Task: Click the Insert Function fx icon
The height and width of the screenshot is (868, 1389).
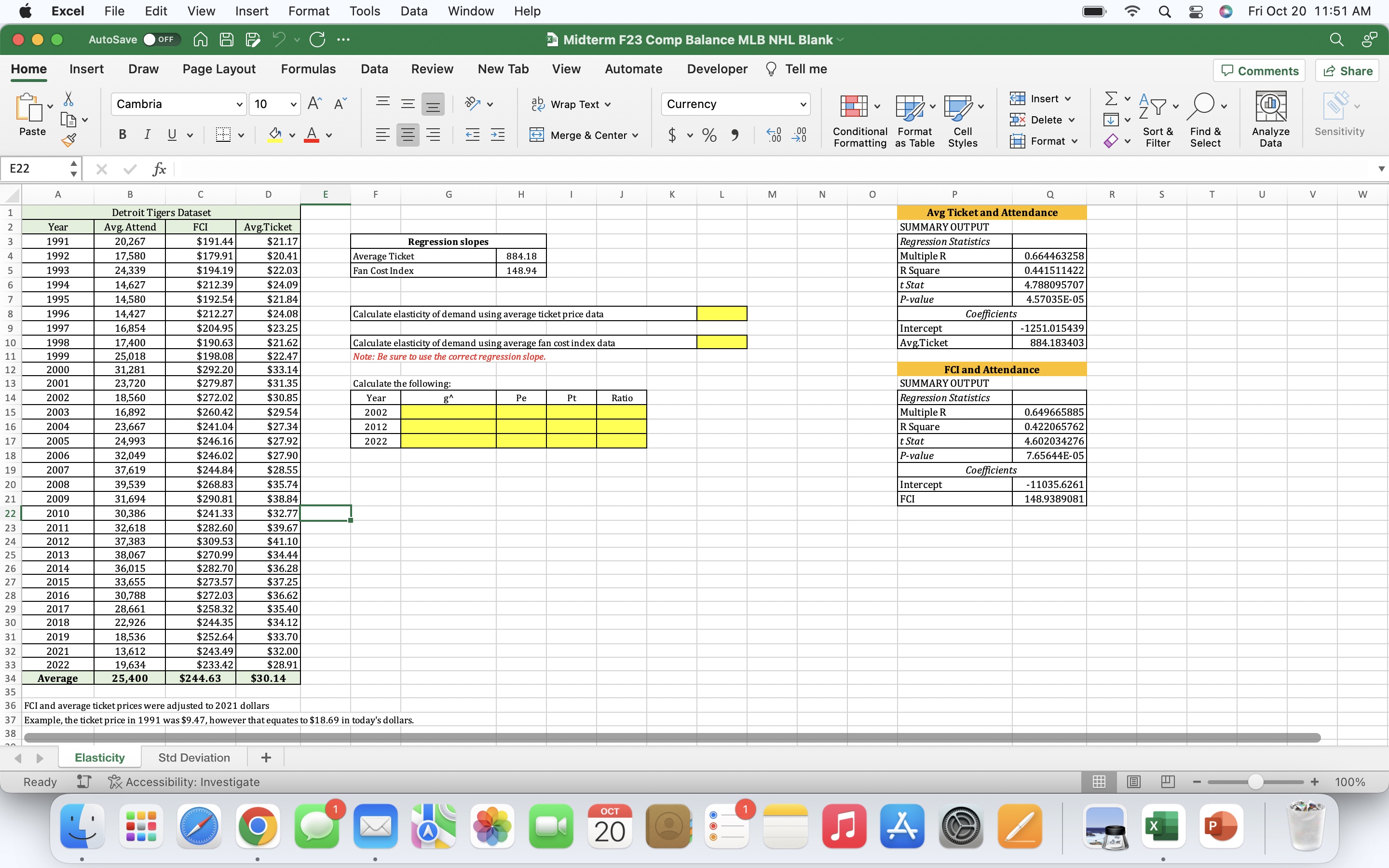Action: (159, 169)
